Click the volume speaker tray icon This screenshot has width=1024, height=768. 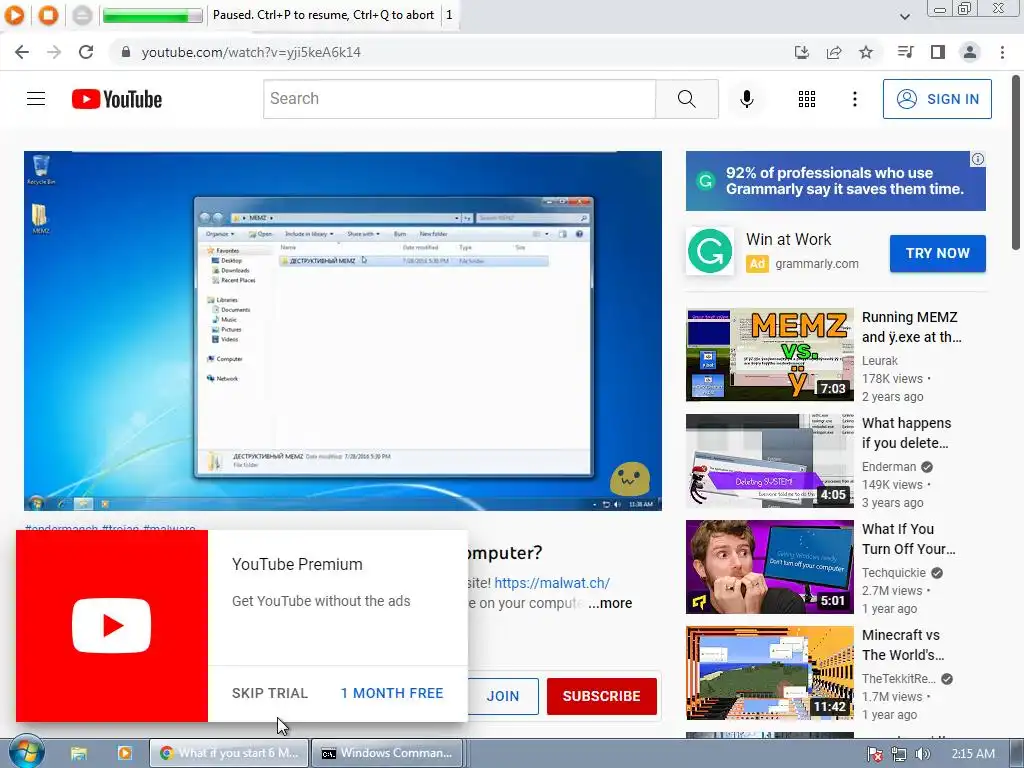pyautogui.click(x=922, y=754)
